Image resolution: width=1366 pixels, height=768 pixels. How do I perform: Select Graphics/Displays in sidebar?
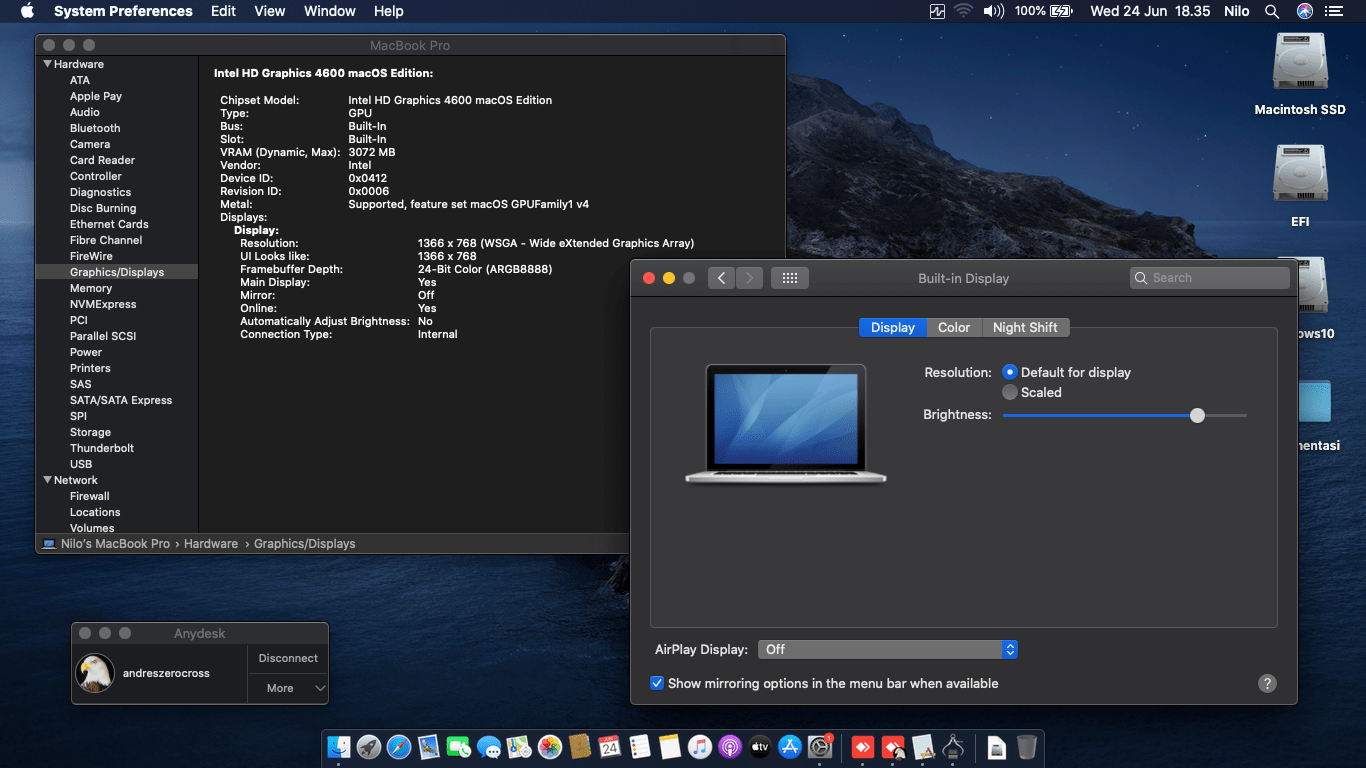(x=117, y=272)
